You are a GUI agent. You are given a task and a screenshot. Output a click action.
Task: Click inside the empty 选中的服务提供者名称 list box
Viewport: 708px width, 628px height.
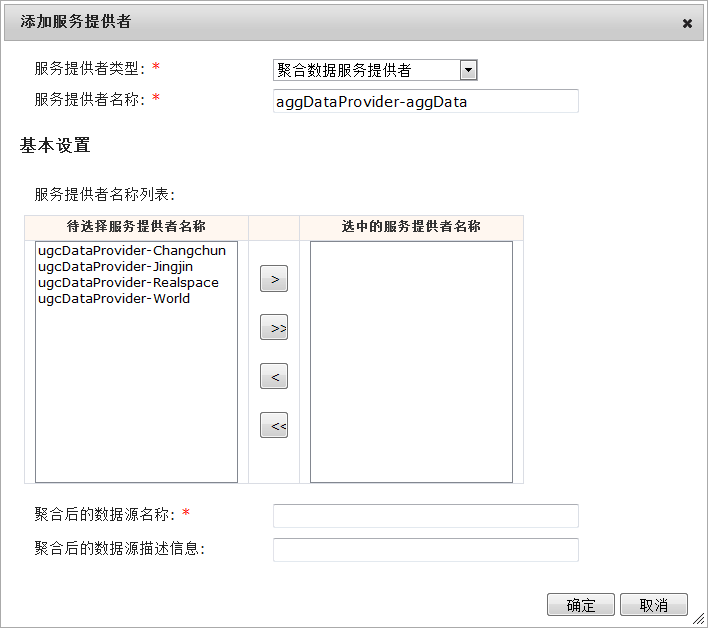[411, 361]
